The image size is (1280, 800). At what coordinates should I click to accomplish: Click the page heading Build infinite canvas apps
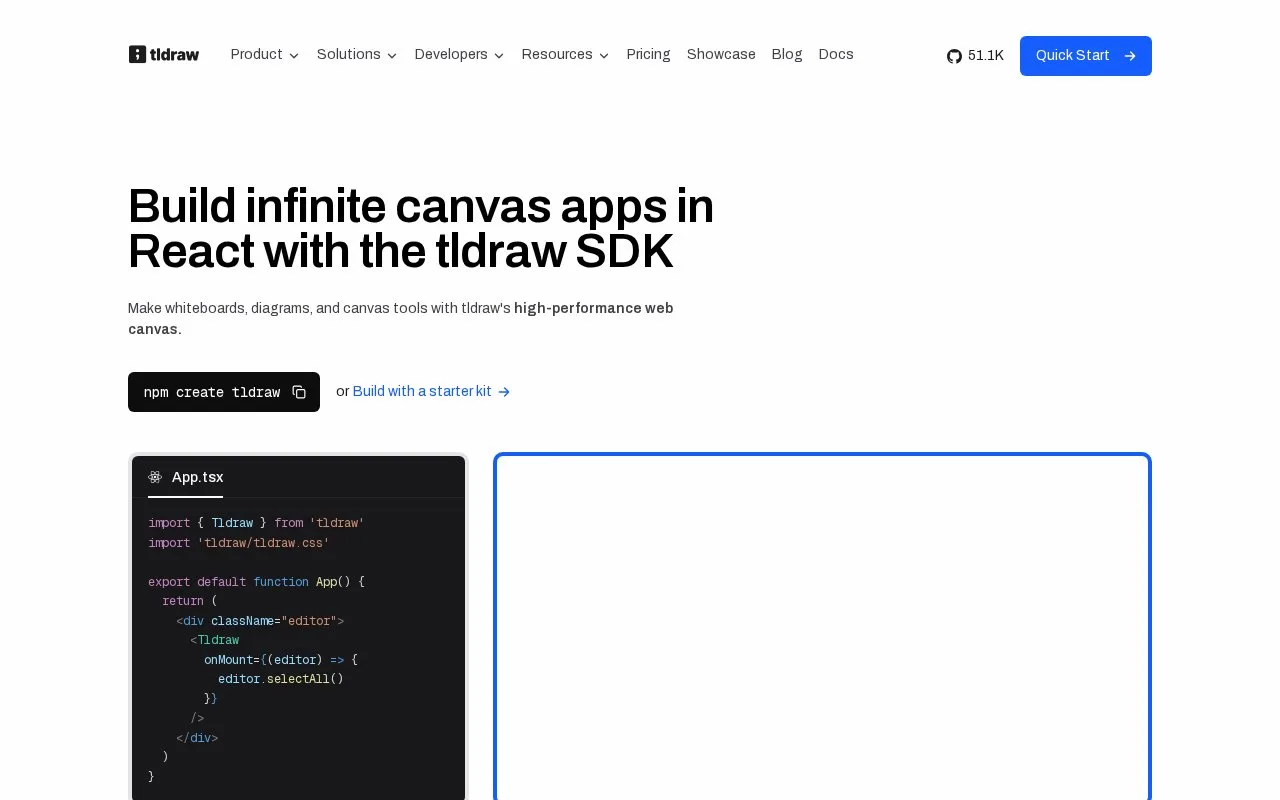(x=421, y=229)
